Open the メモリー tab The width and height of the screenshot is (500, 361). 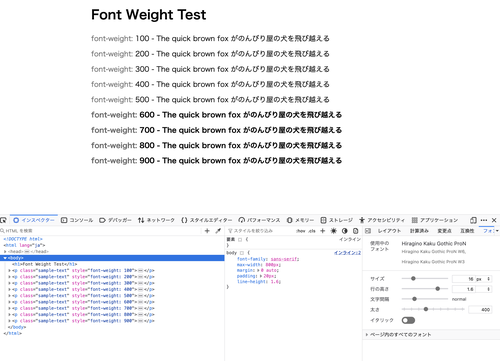coord(300,220)
